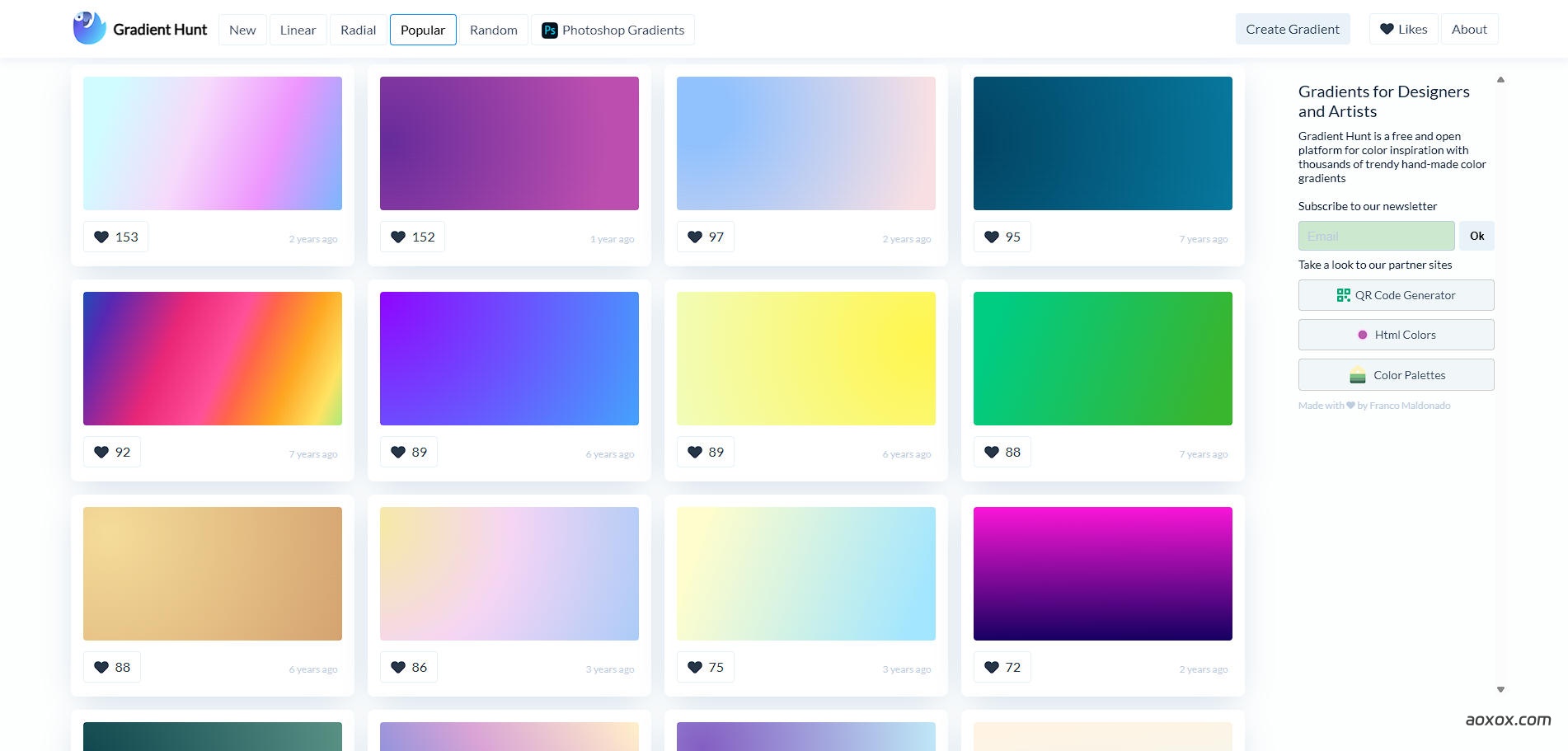Switch to the Popular tab
The image size is (1568, 751).
(x=423, y=30)
